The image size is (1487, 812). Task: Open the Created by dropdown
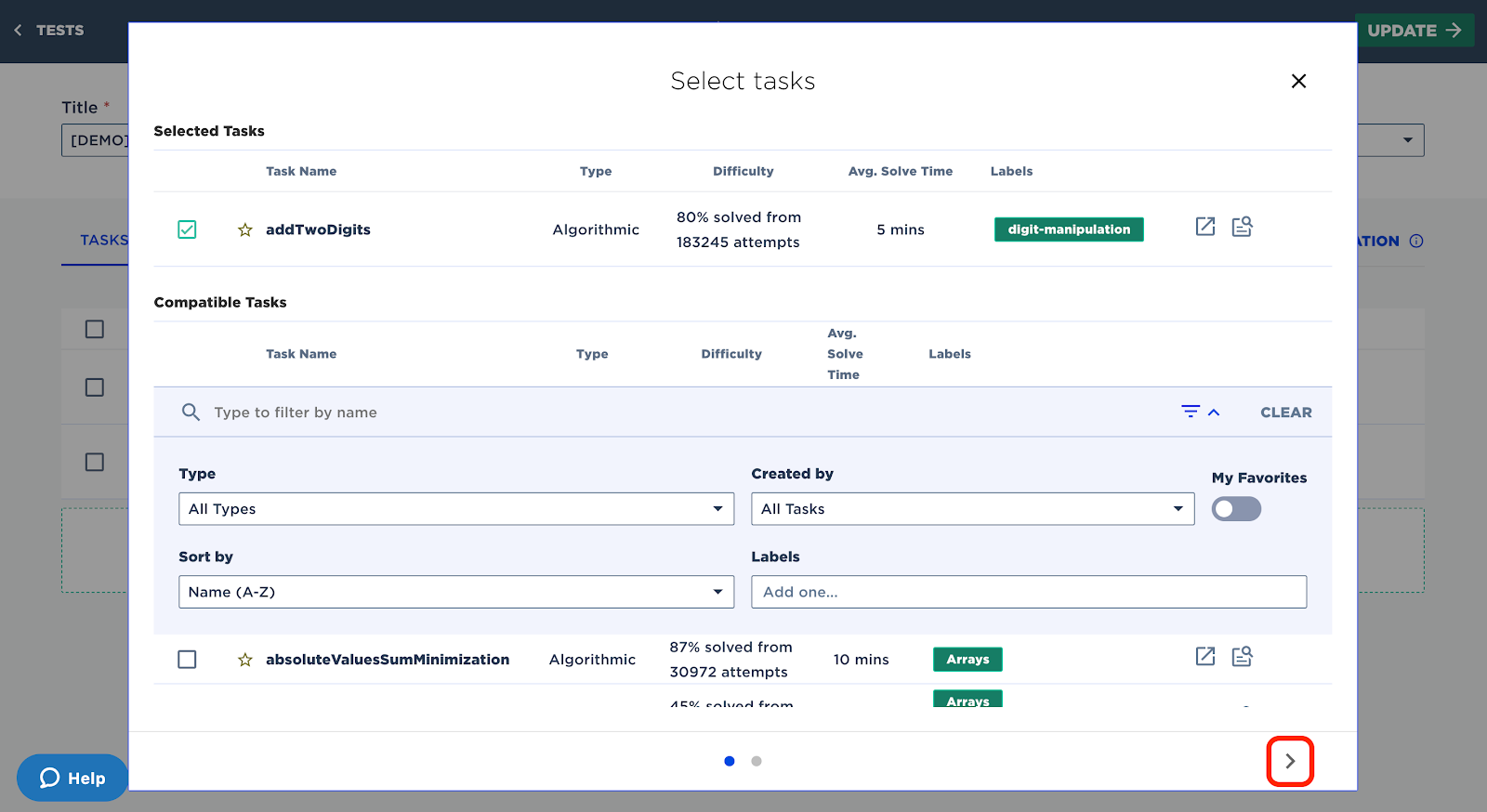(972, 509)
